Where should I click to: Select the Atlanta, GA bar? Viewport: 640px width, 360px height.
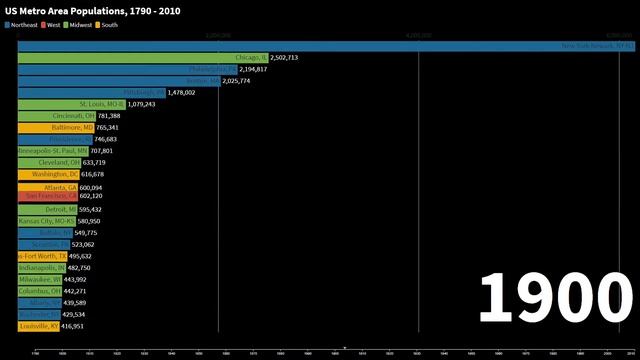48,188
